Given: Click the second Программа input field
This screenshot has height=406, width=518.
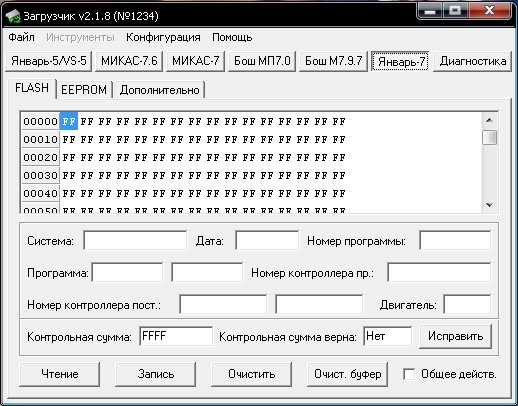Looking at the screenshot, I should pos(207,272).
